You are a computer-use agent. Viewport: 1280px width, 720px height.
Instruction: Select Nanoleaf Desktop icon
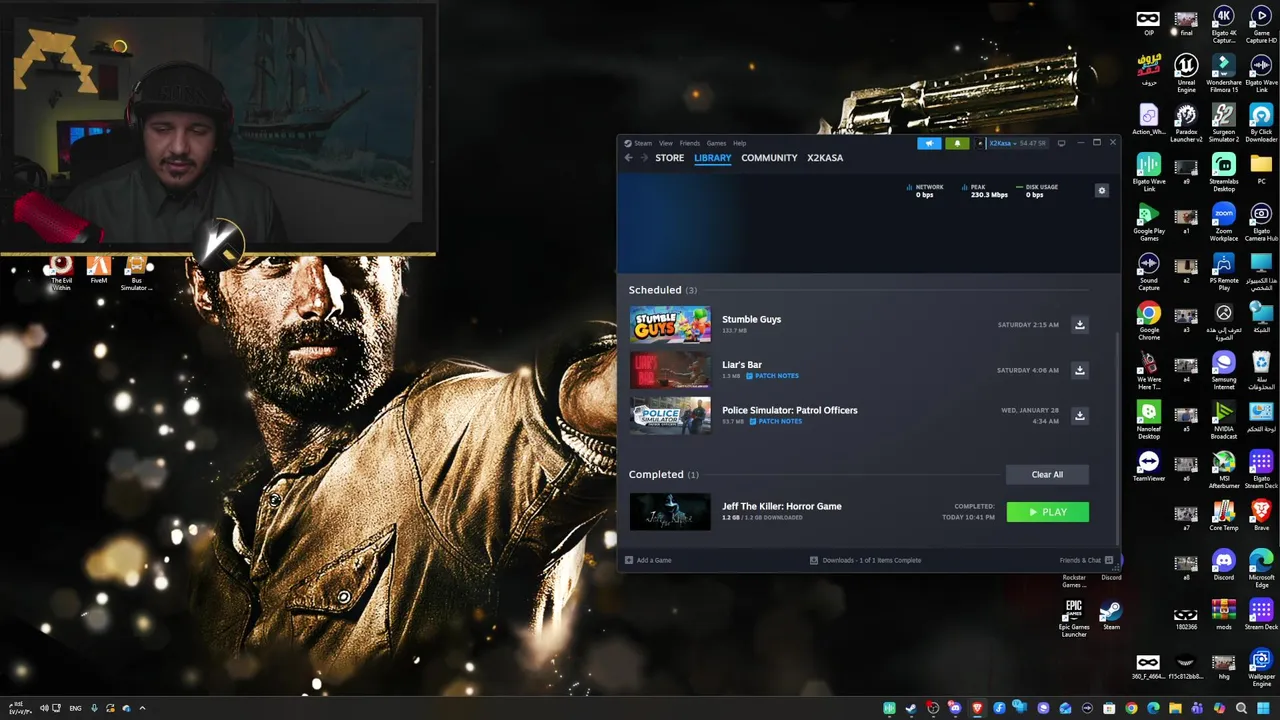(x=1149, y=420)
